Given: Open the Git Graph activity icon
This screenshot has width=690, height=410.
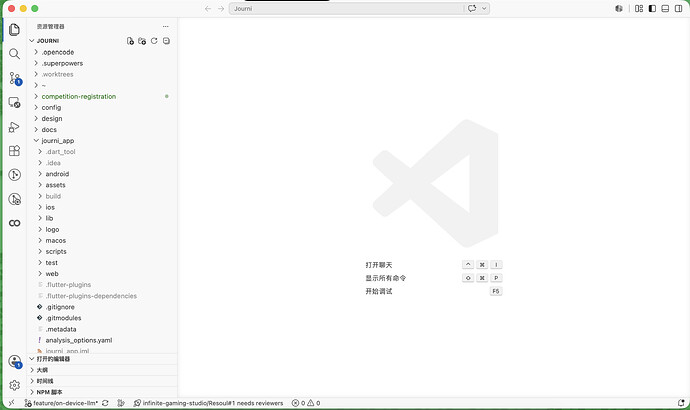Looking at the screenshot, I should point(15,175).
